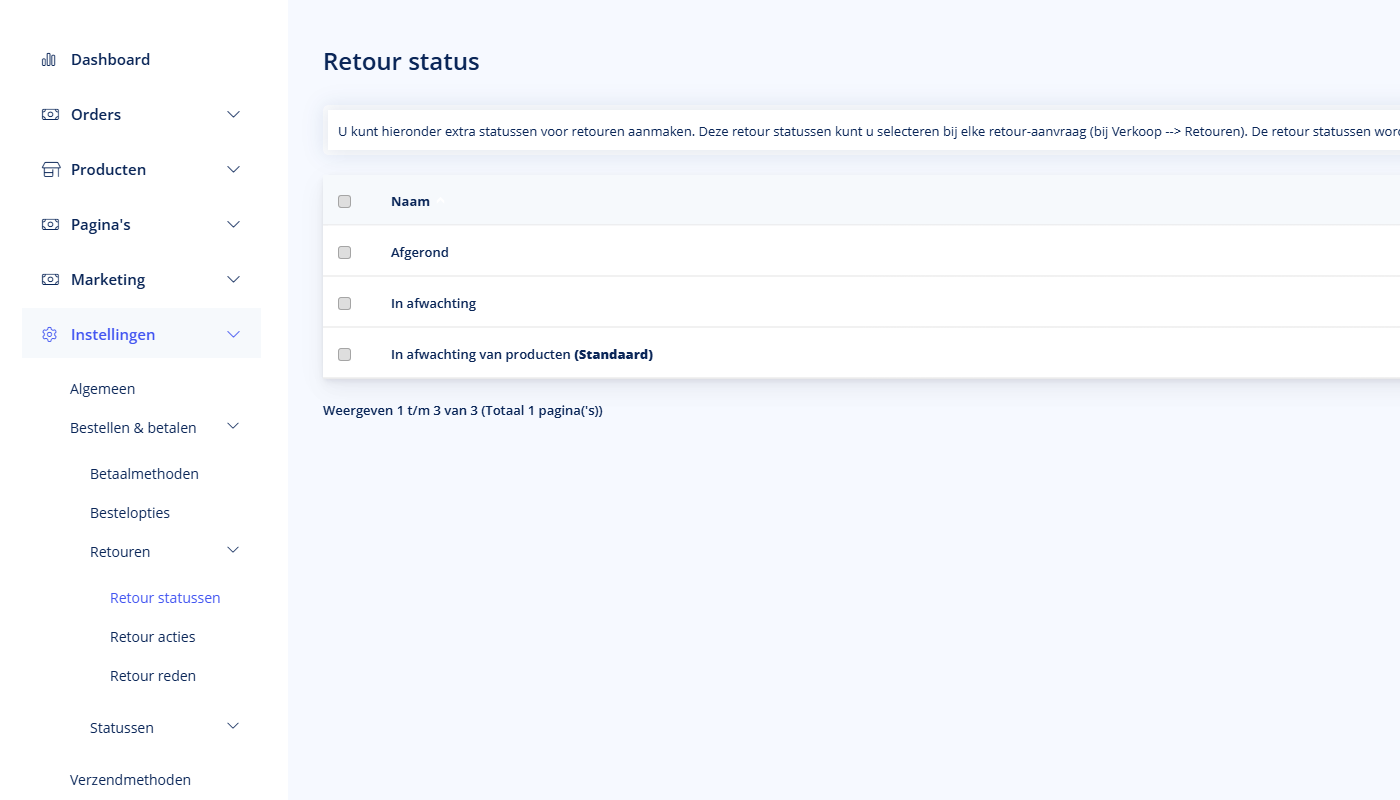This screenshot has height=800, width=1400.
Task: Open the Algemeen settings page
Action: click(x=102, y=388)
